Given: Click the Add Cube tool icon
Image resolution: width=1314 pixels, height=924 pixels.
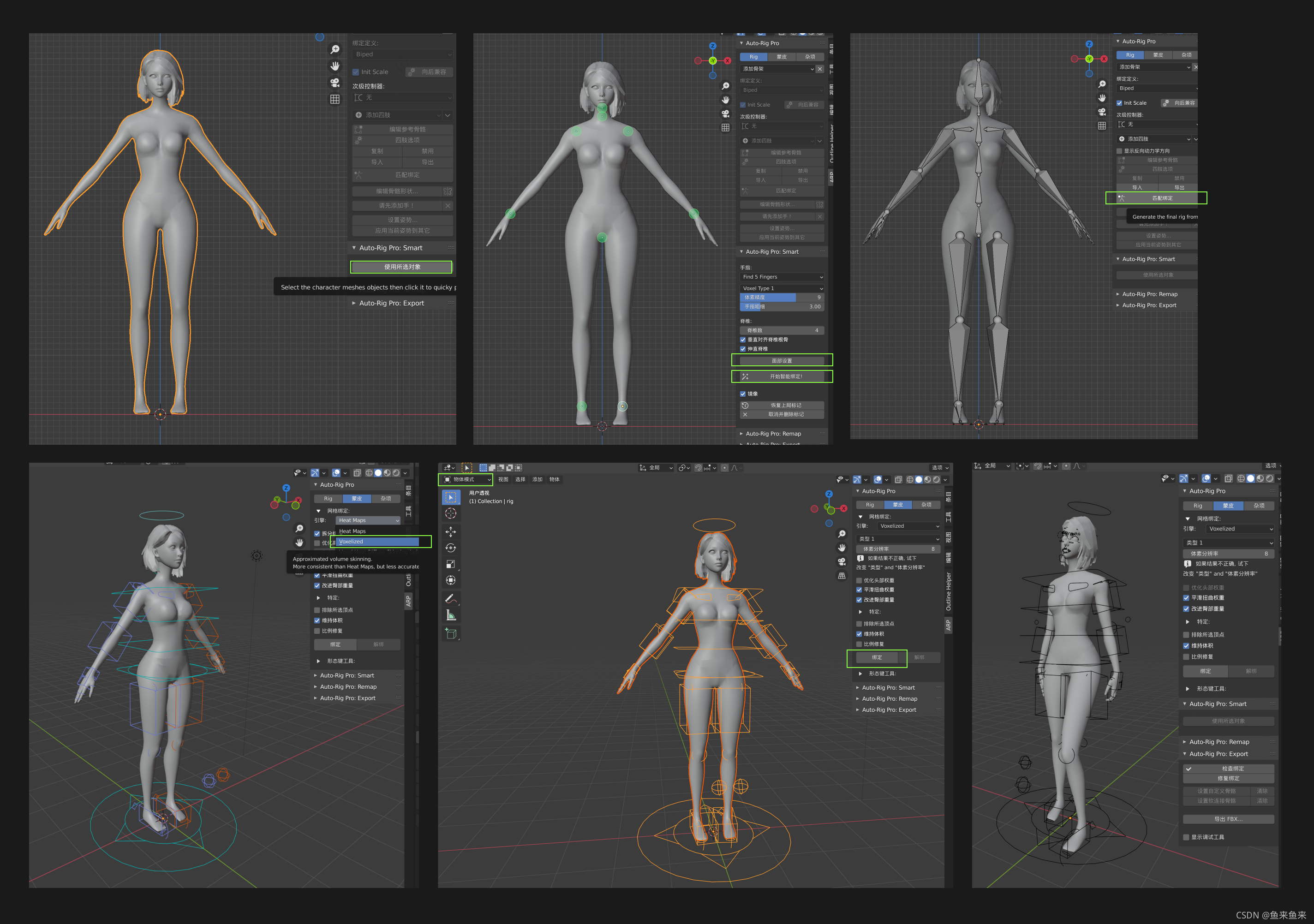Looking at the screenshot, I should tap(450, 634).
